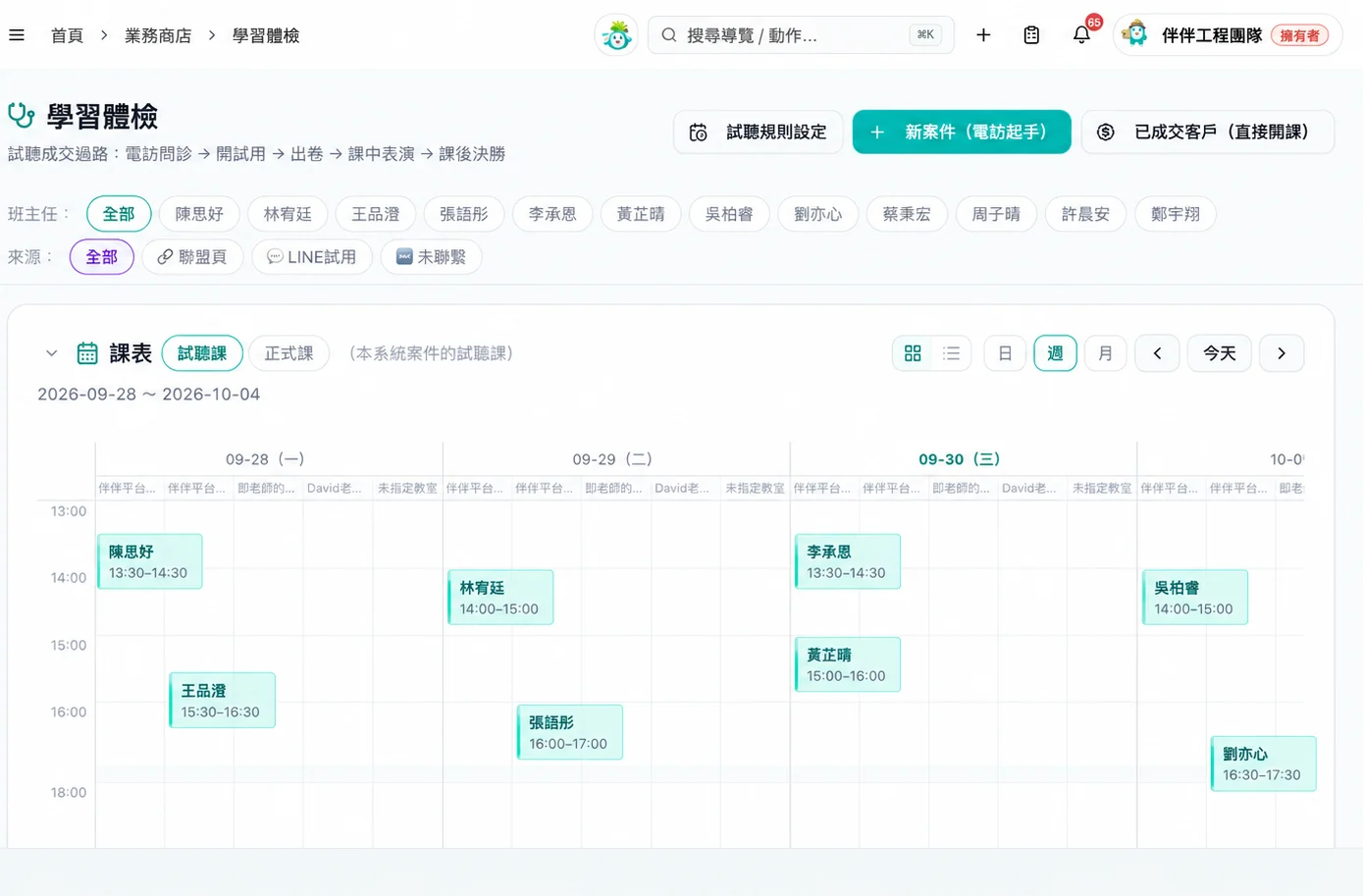
Task: Filter by 班主任 蔡秉宏
Action: coord(907,214)
